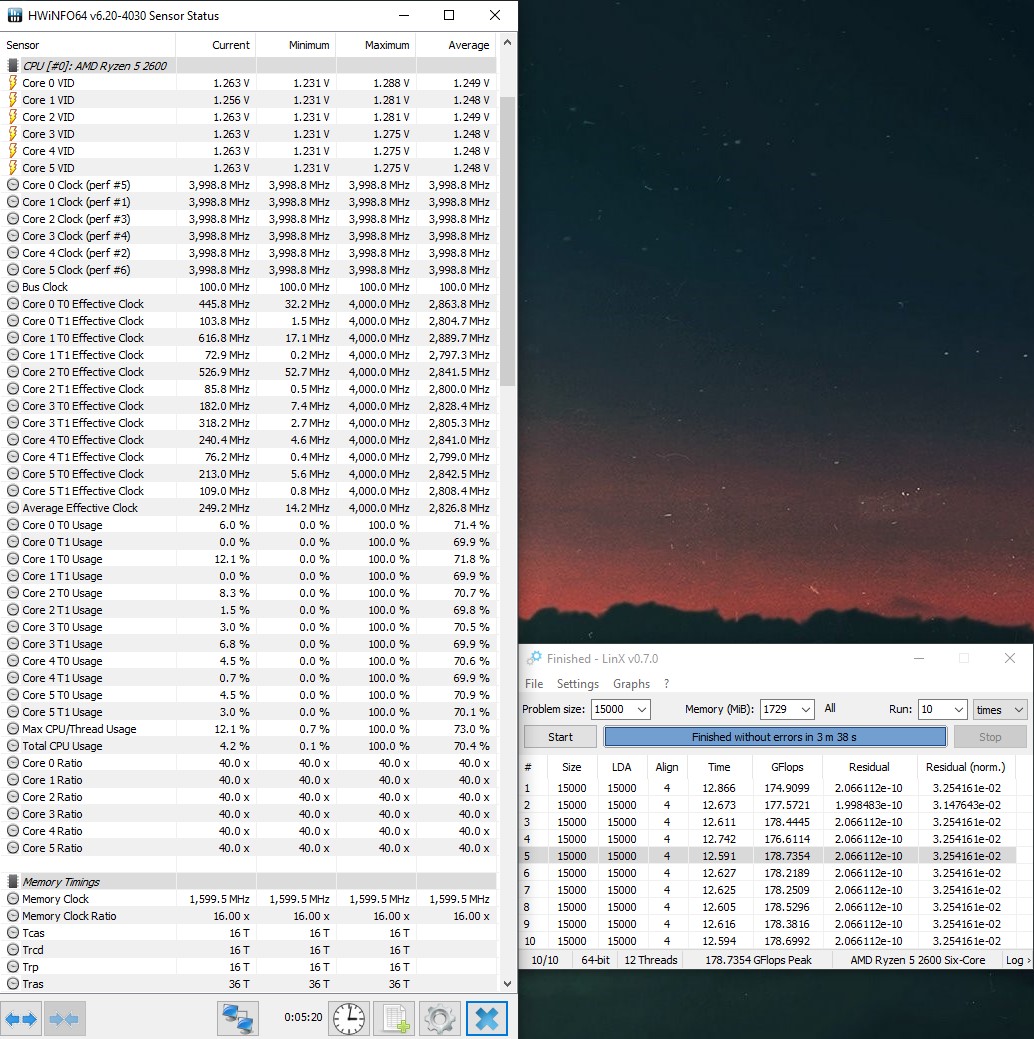This screenshot has height=1039, width=1034.
Task: Click the Bus Clock sensor icon
Action: pos(13,287)
